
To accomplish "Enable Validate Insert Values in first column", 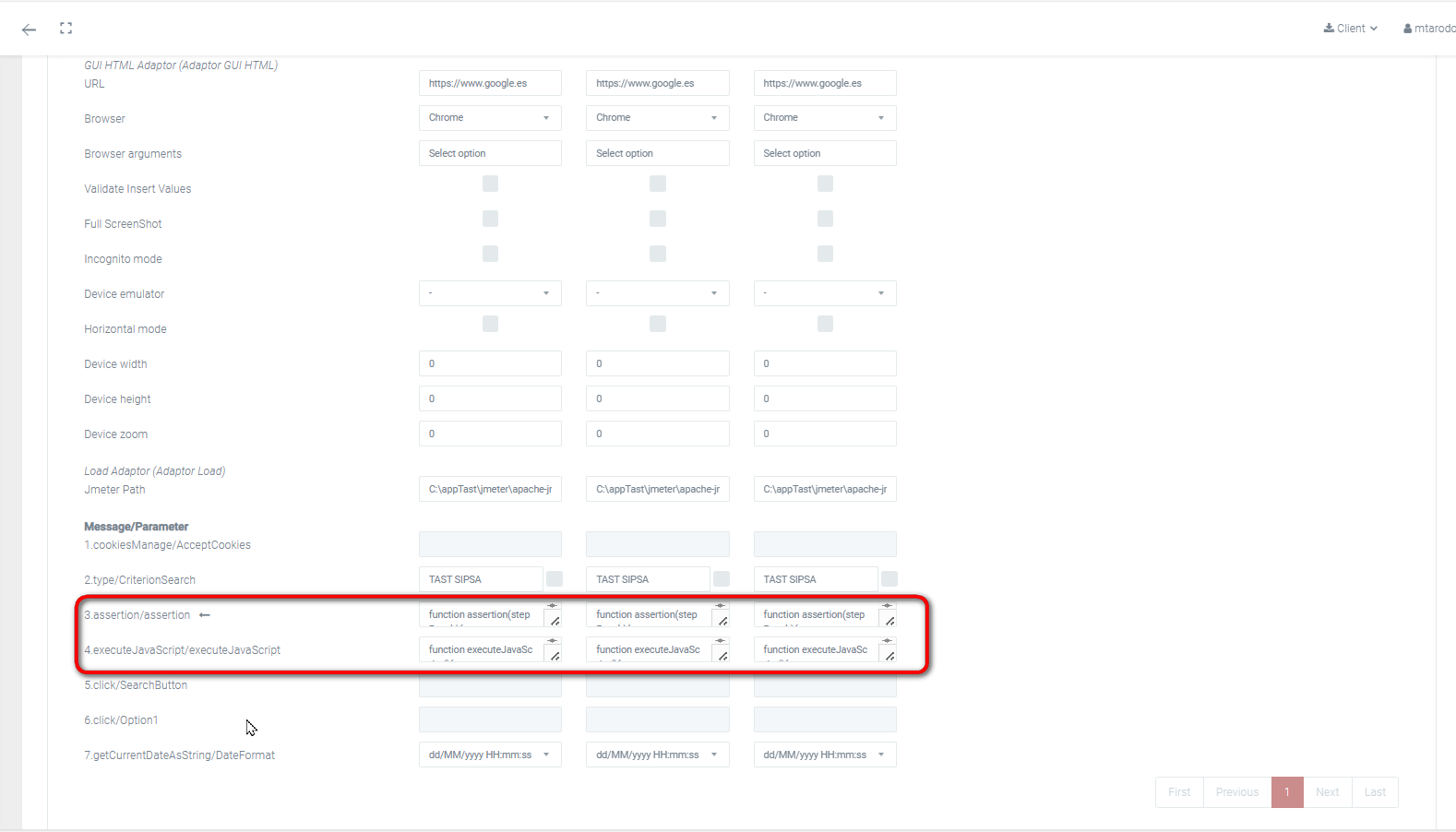I will pos(490,184).
